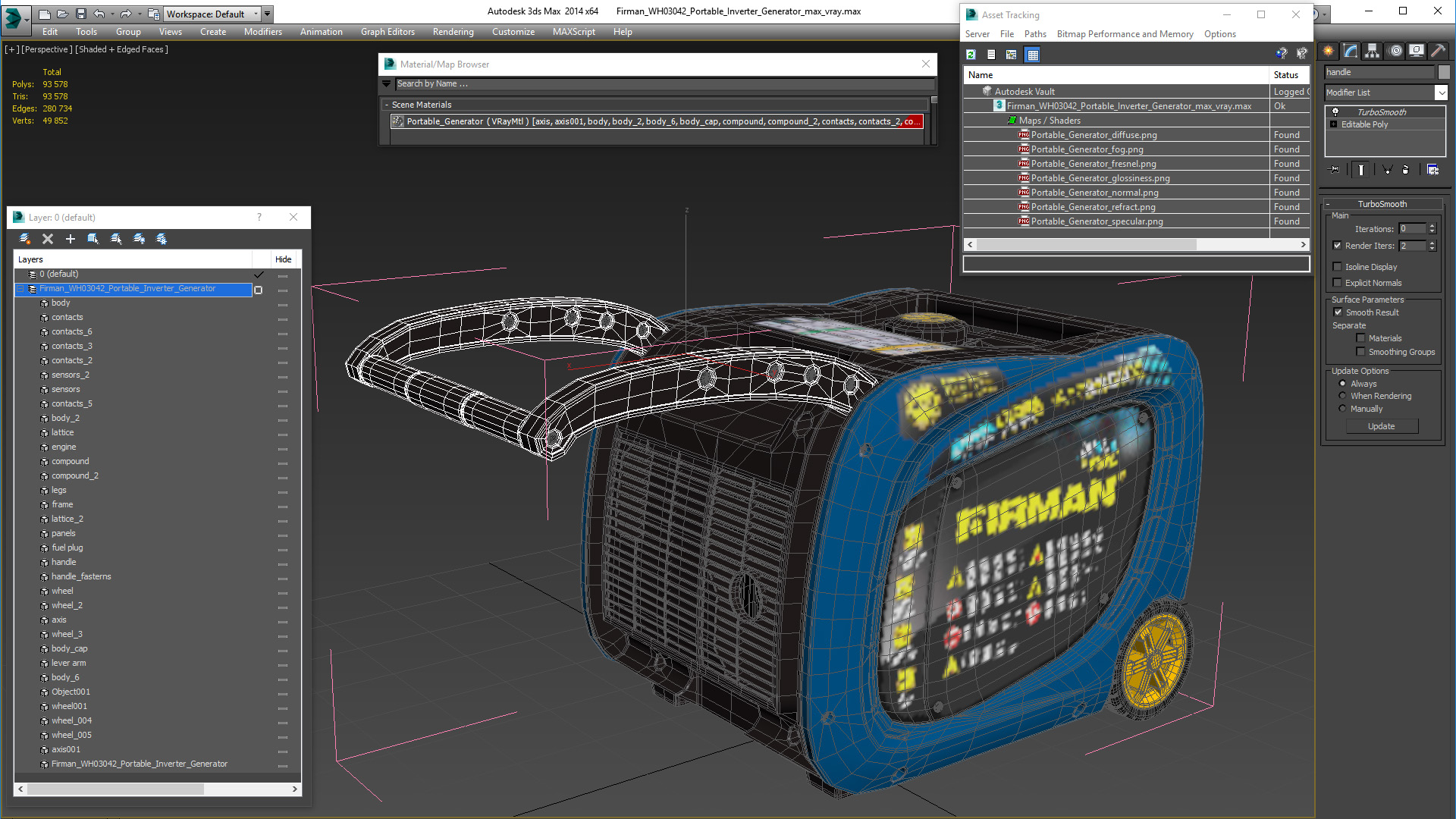
Task: Click the Table View icon in Asset Tracking
Action: coord(1033,55)
